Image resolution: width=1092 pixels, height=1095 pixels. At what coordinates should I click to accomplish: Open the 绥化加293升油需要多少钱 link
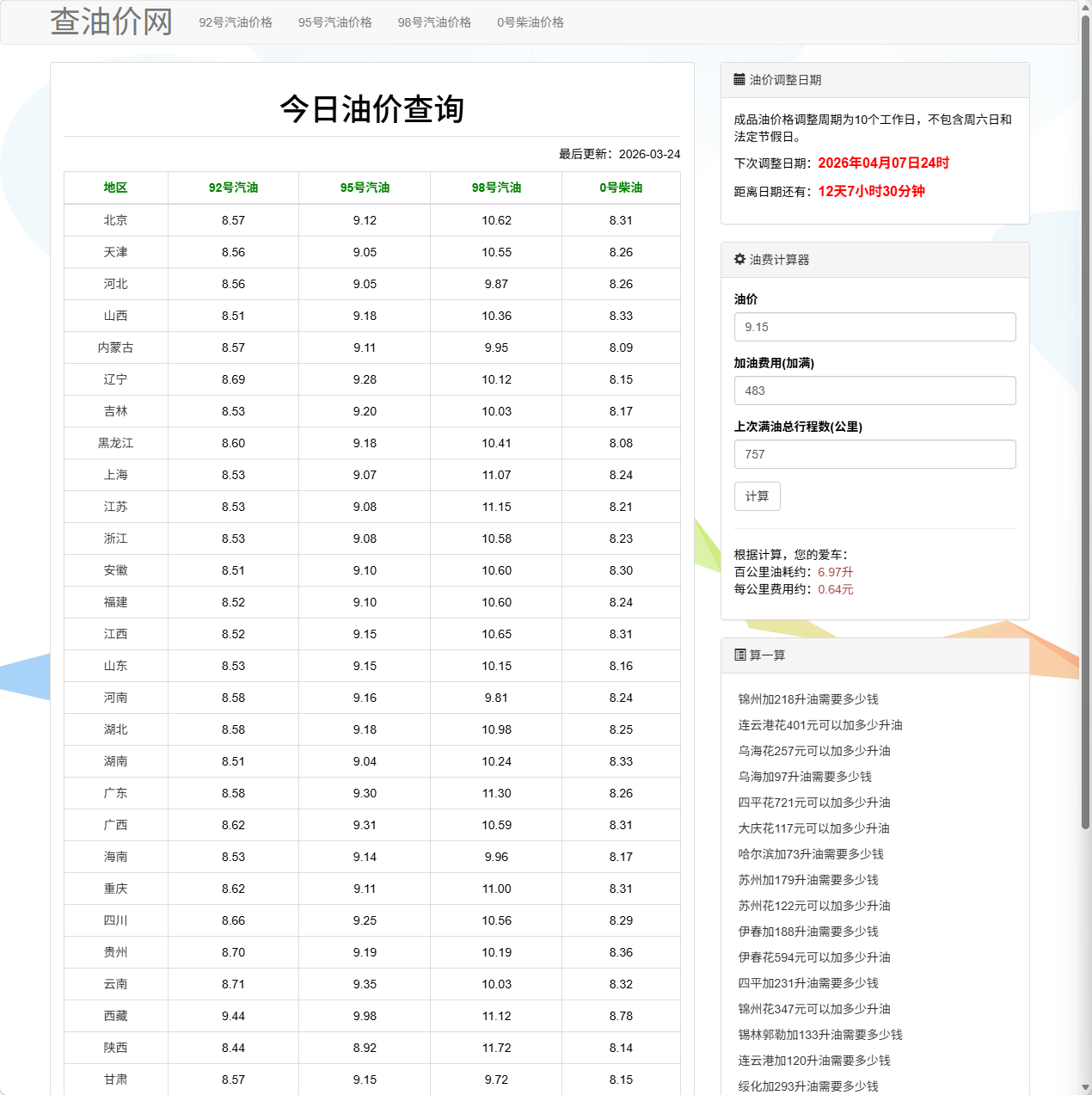pos(807,1086)
